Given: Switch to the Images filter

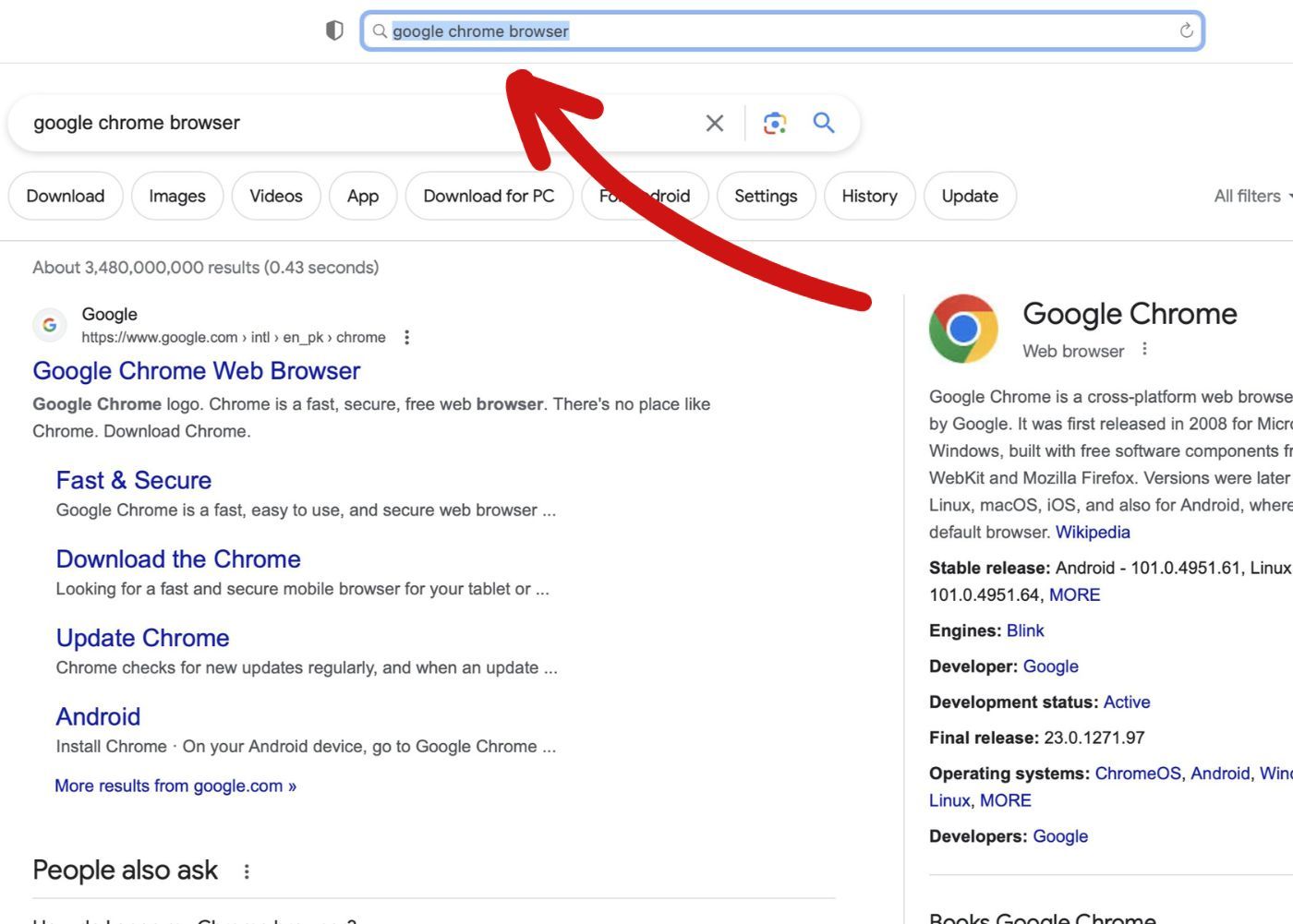Looking at the screenshot, I should (x=177, y=196).
